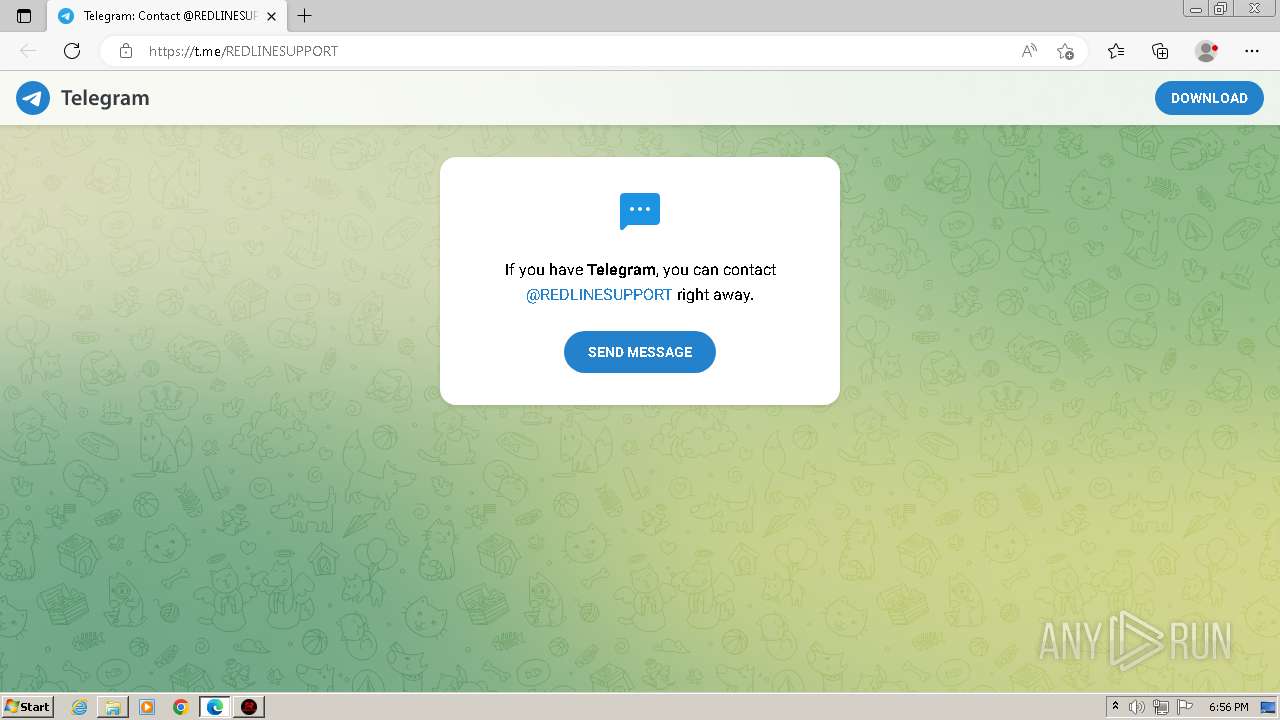Add this page to favorites star icon

click(x=1065, y=51)
